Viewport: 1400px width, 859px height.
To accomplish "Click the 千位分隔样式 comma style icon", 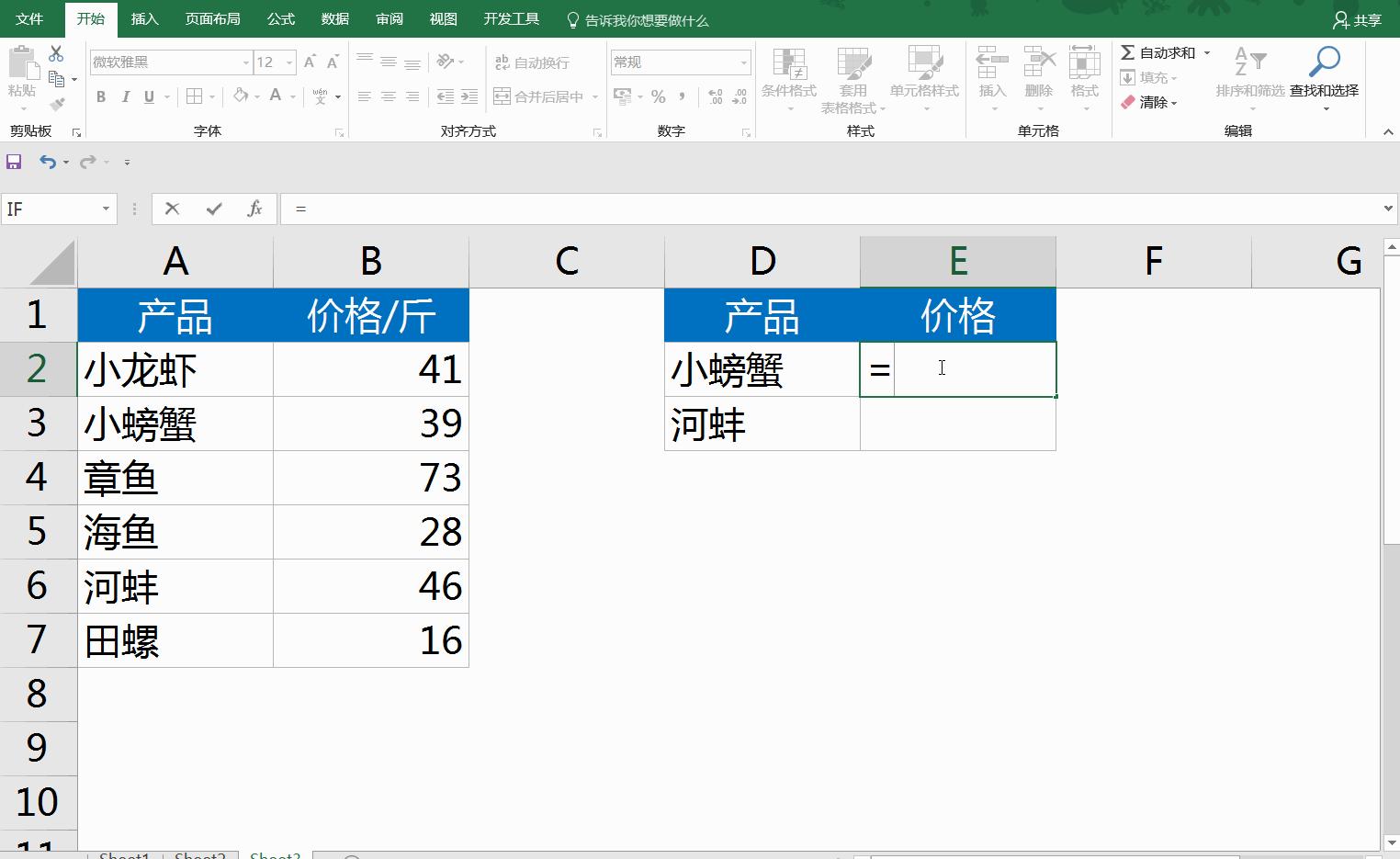I will (x=680, y=95).
